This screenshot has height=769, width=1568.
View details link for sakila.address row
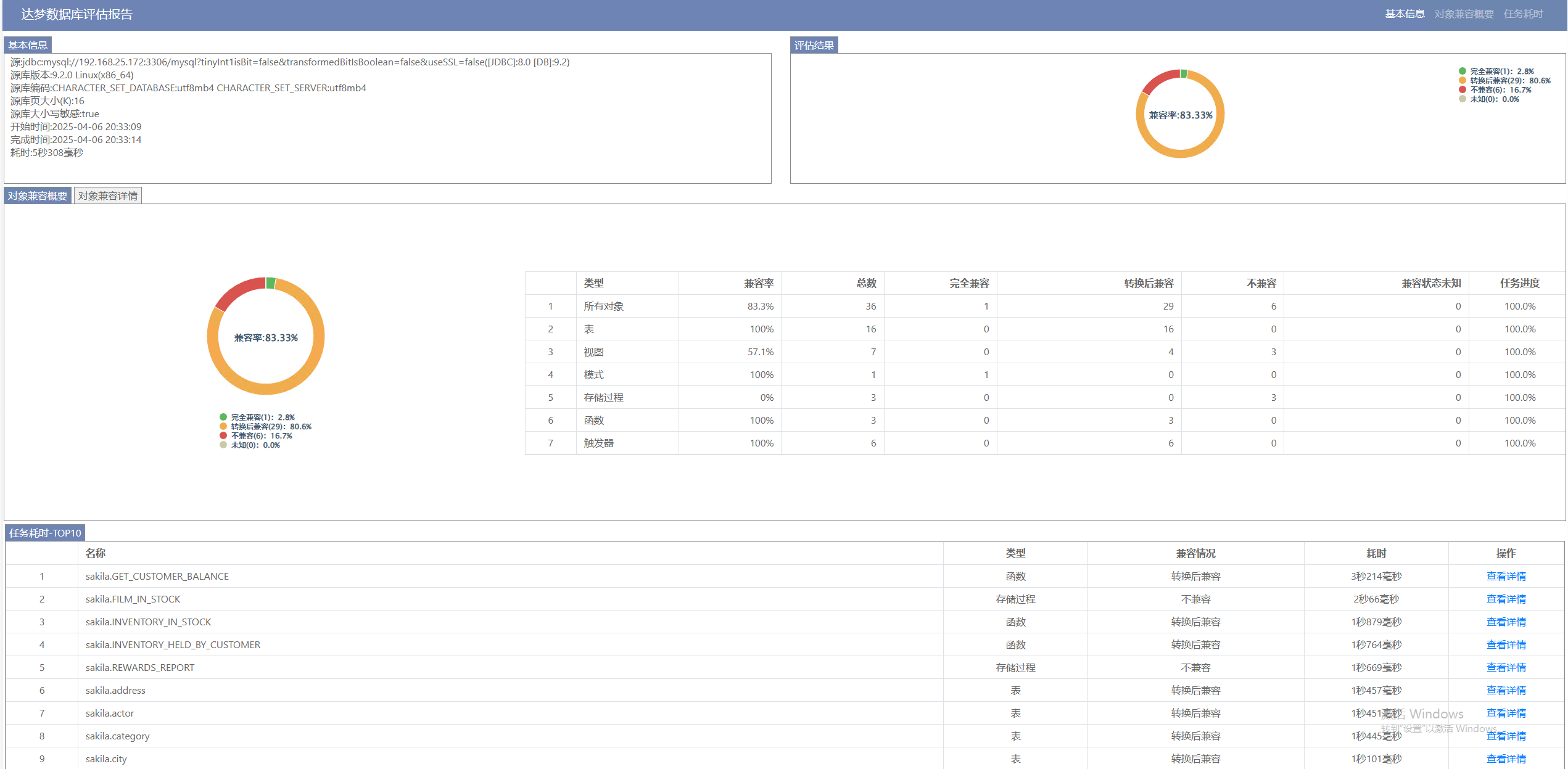(x=1506, y=691)
